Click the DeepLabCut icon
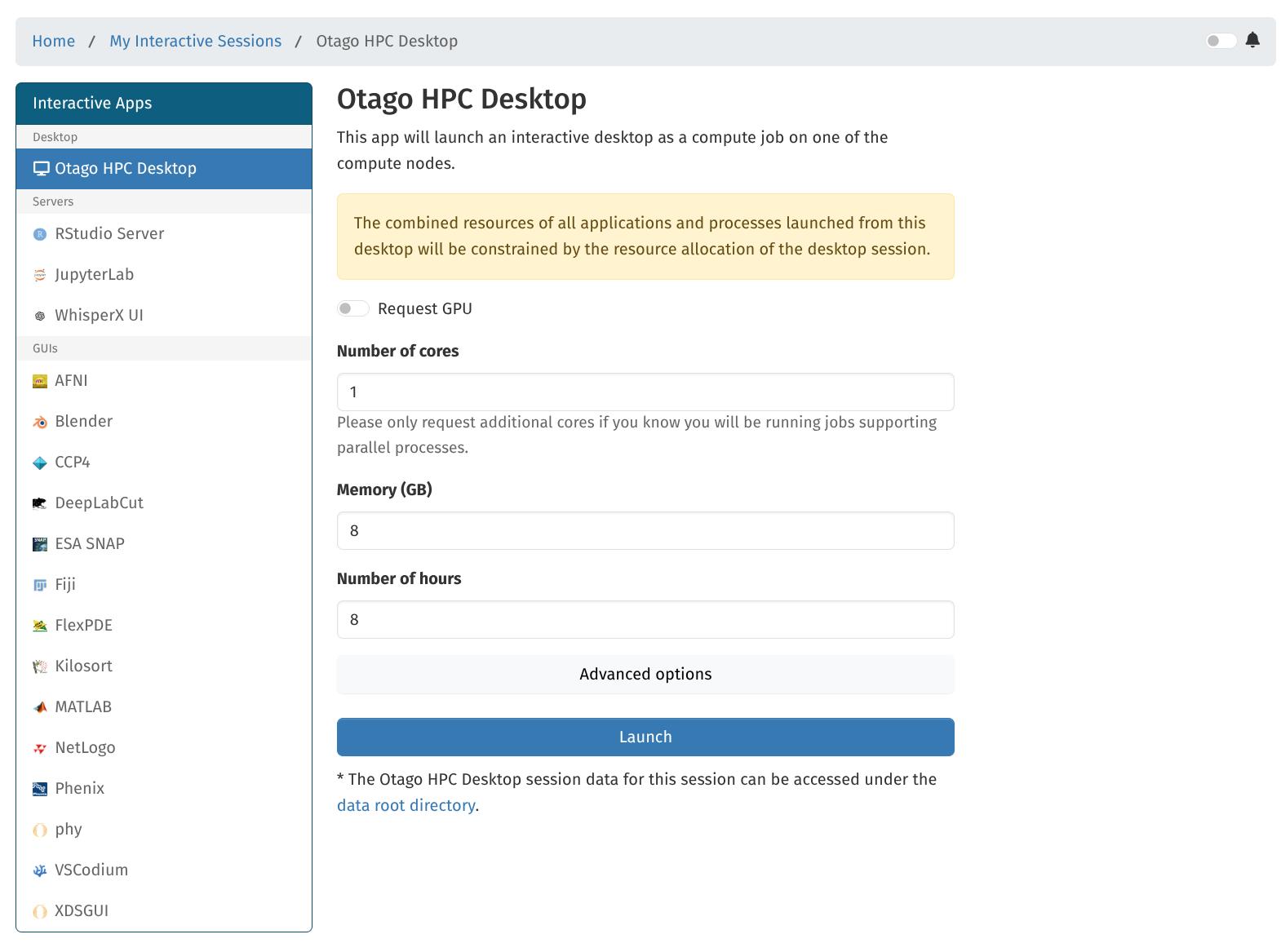 [40, 503]
